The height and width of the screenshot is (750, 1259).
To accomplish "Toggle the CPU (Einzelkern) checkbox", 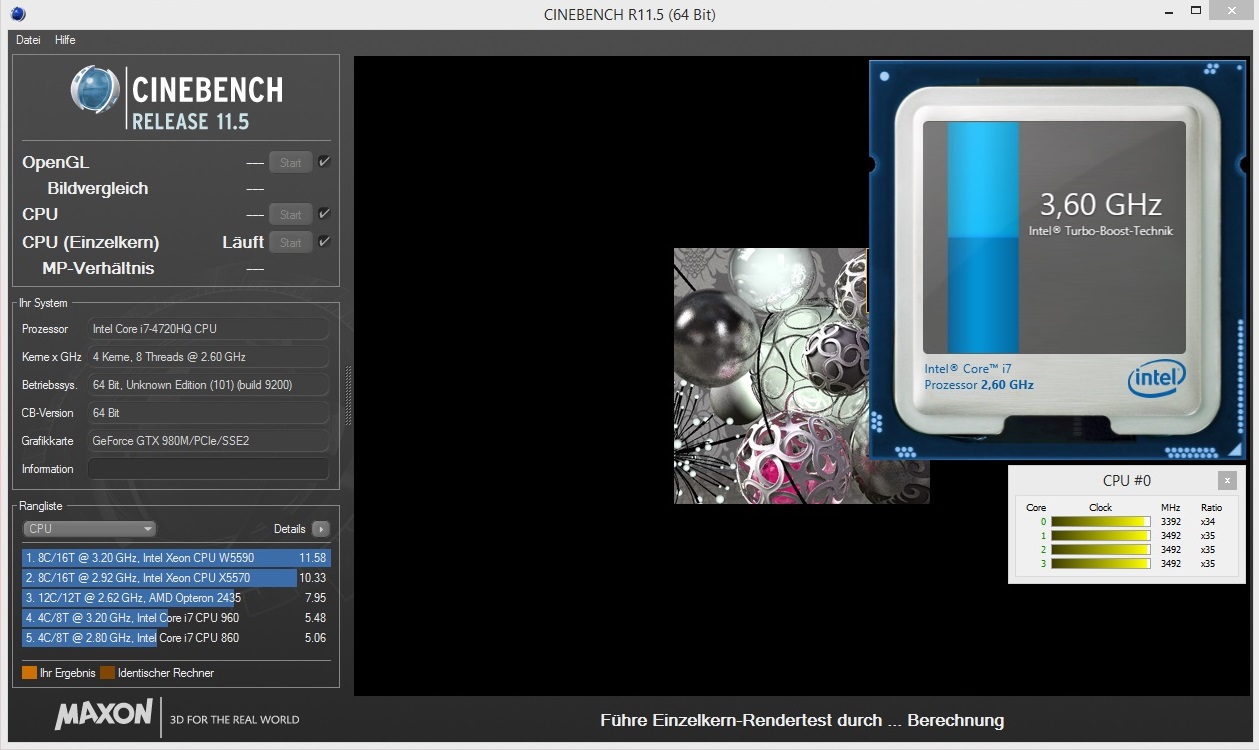I will pos(324,242).
